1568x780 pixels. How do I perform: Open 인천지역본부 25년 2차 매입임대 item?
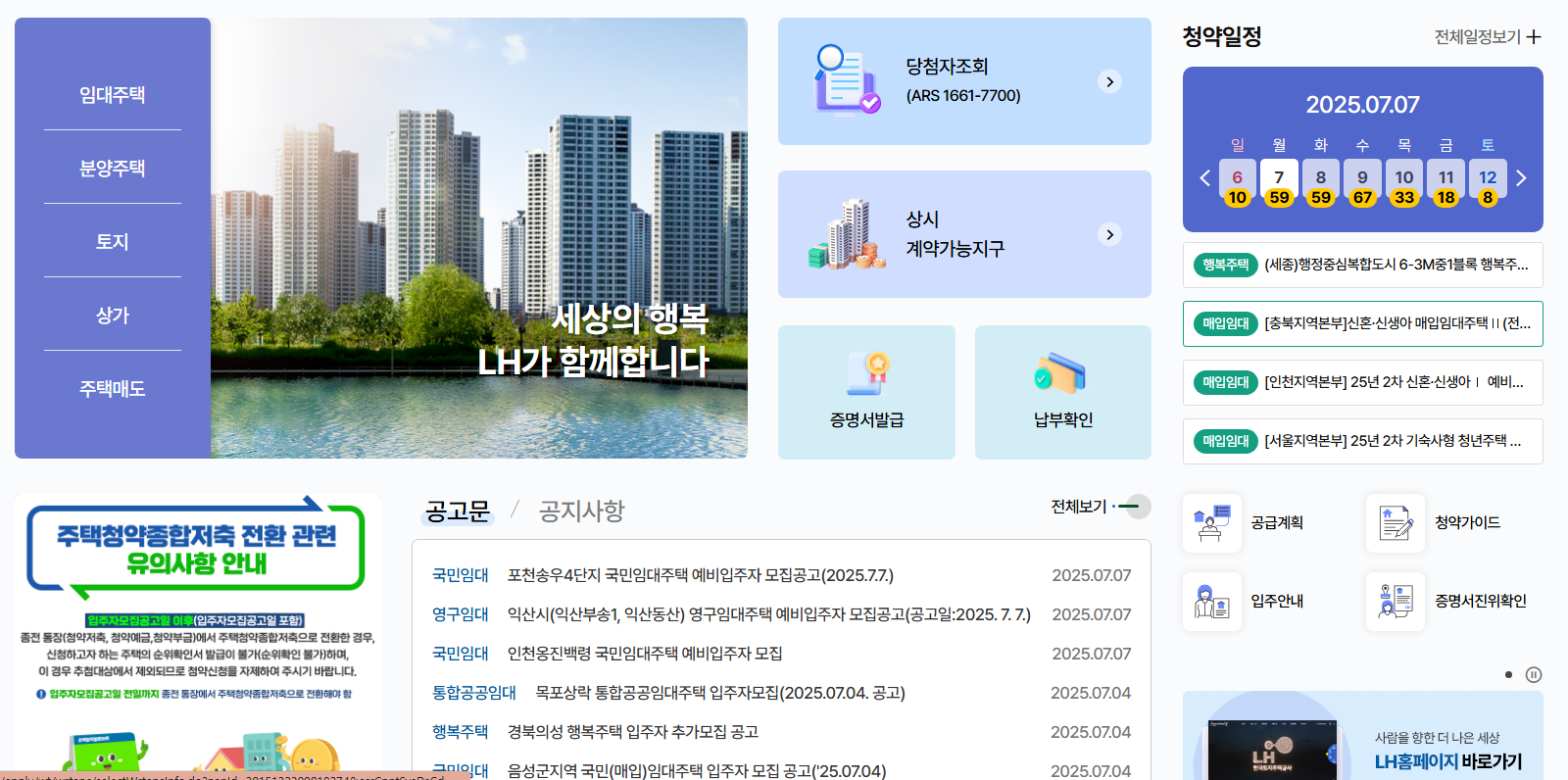click(1363, 382)
